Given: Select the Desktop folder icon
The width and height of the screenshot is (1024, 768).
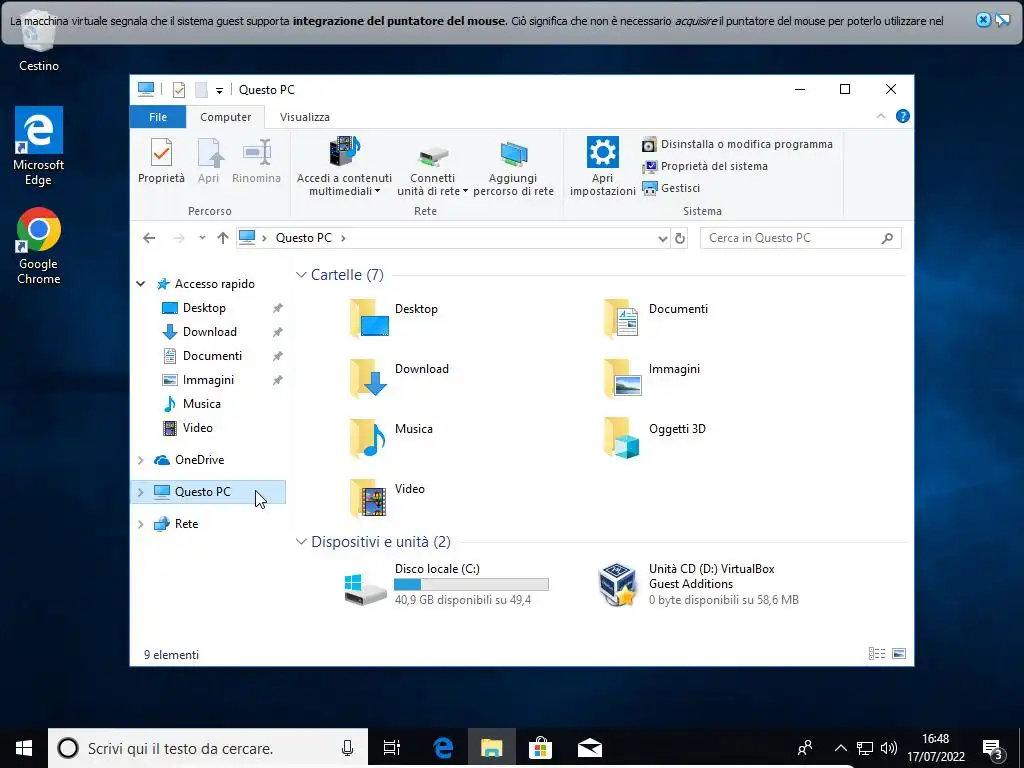Looking at the screenshot, I should (369, 318).
